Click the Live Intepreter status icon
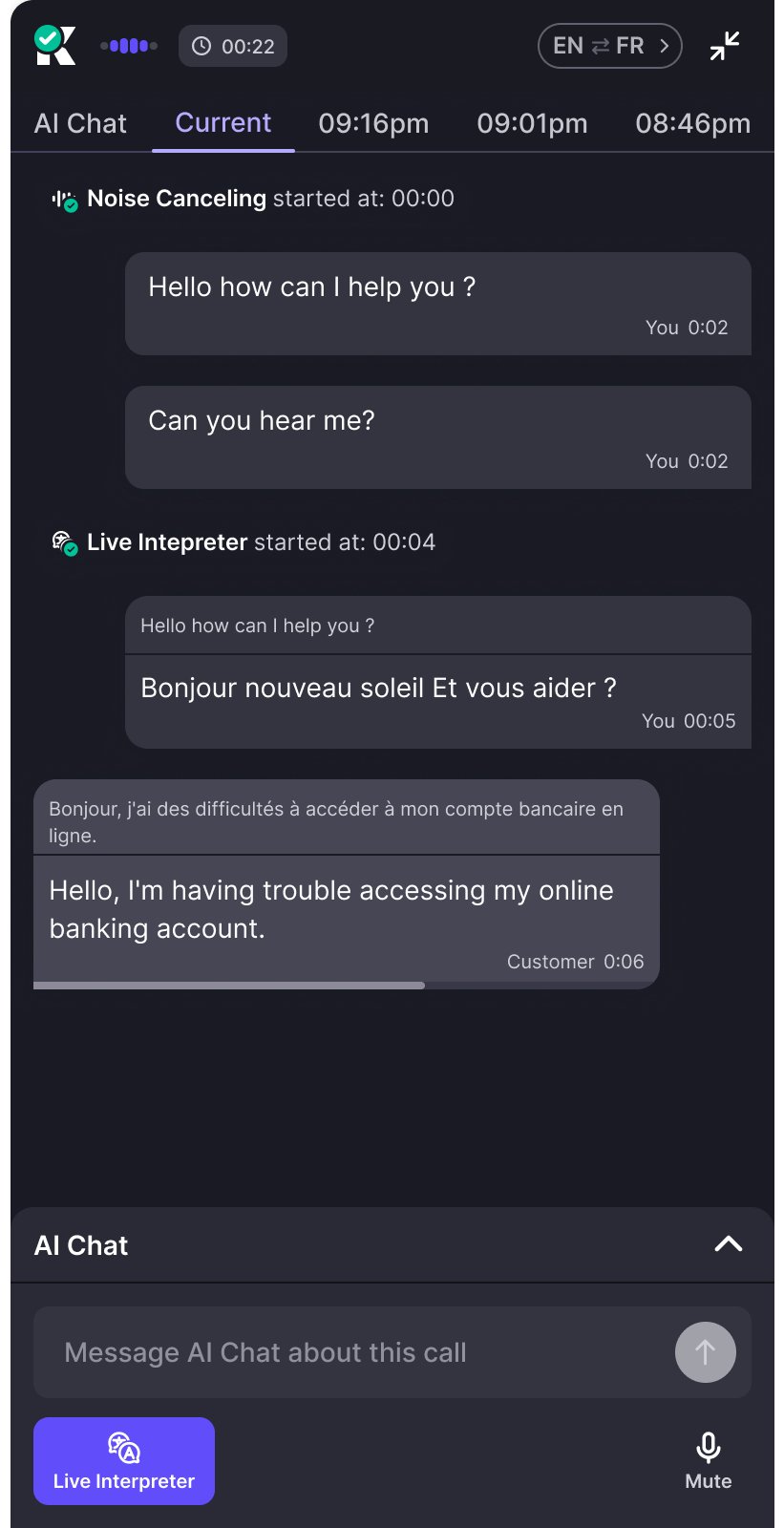The width and height of the screenshot is (784, 1528). pyautogui.click(x=64, y=543)
